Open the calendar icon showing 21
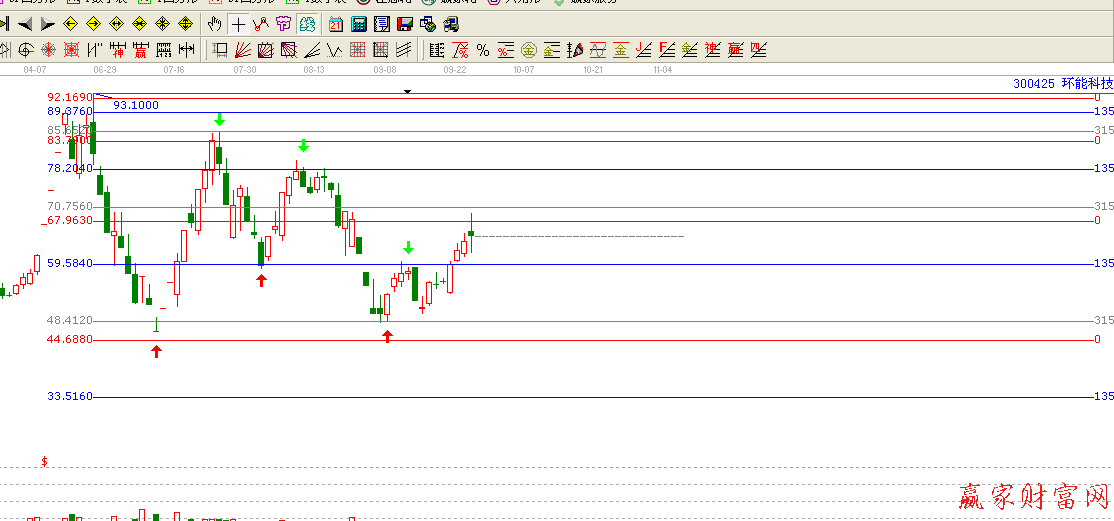 335,23
